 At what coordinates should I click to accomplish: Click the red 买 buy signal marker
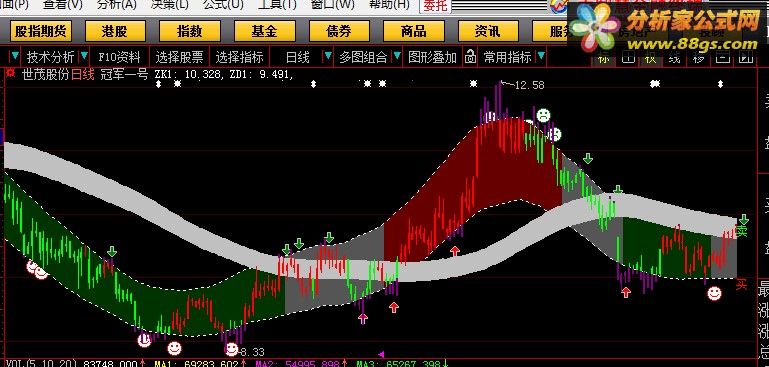point(741,285)
